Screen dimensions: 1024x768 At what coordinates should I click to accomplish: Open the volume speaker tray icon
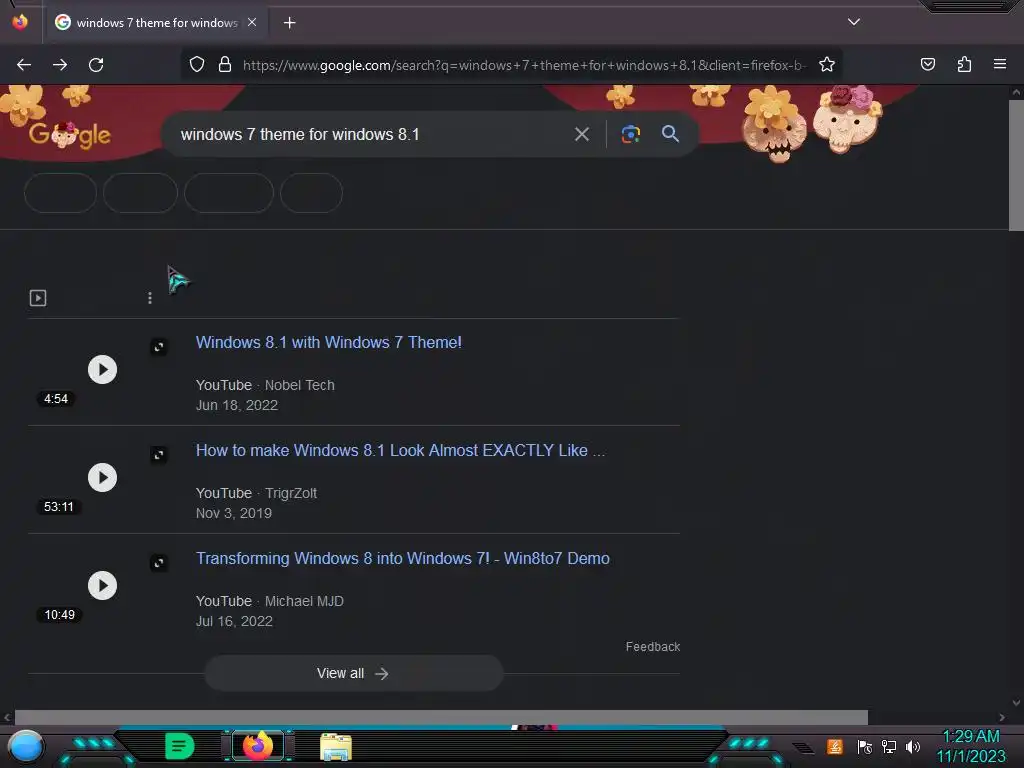pyautogui.click(x=912, y=746)
